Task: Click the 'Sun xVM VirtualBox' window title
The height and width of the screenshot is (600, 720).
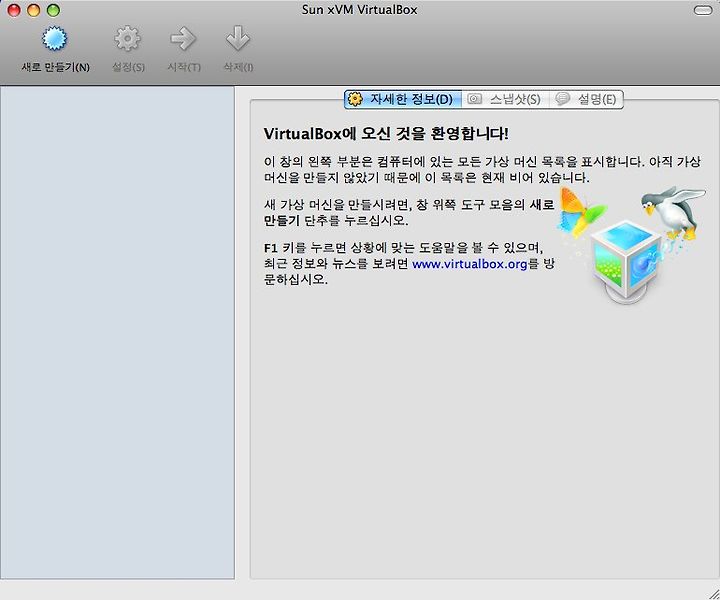Action: pos(360,10)
